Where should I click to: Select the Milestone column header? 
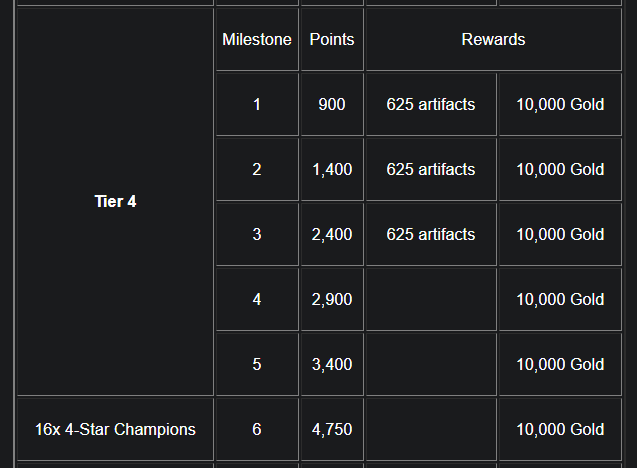pyautogui.click(x=257, y=39)
